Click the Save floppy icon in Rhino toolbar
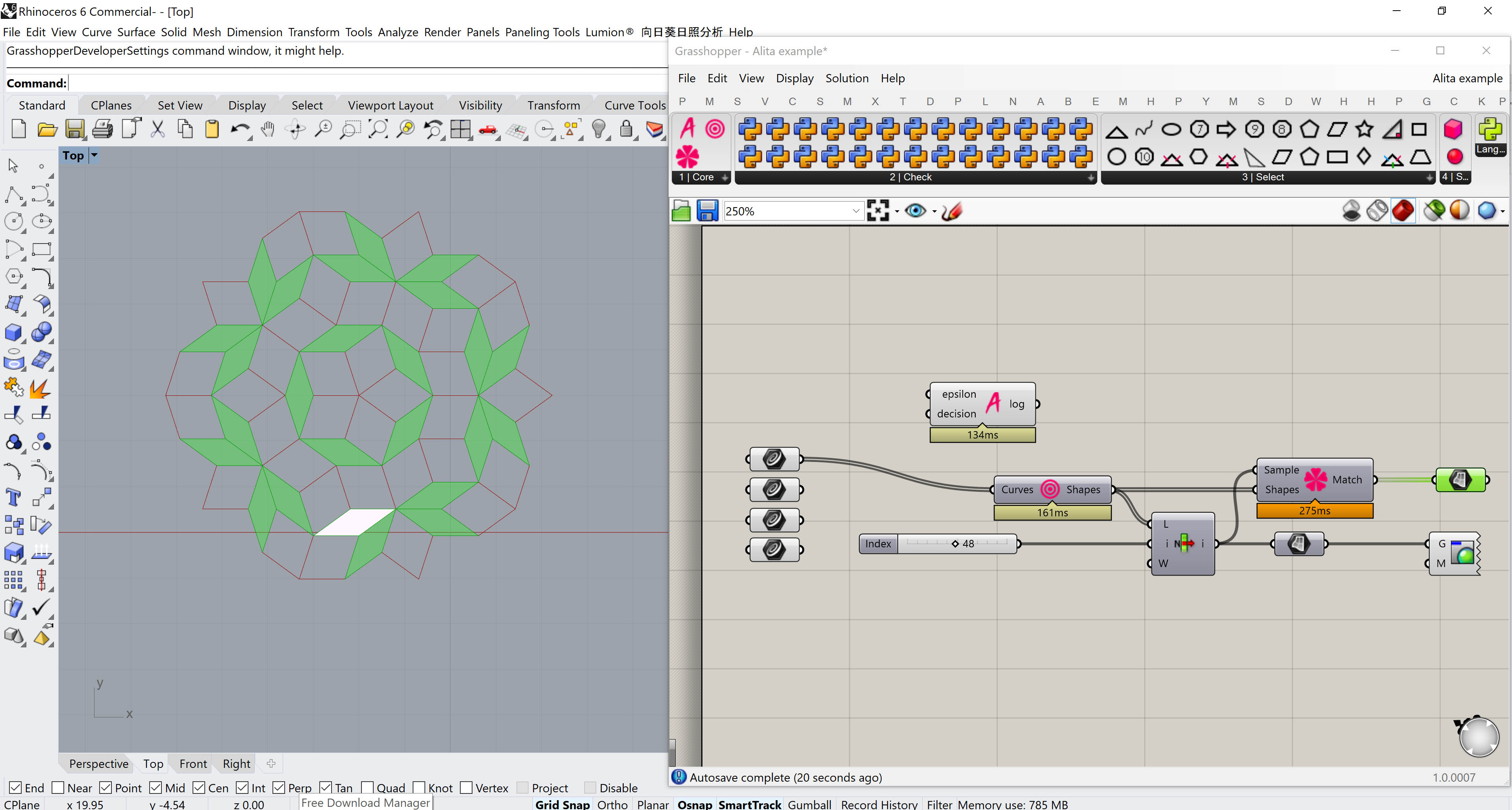This screenshot has width=1512, height=810. (74, 129)
